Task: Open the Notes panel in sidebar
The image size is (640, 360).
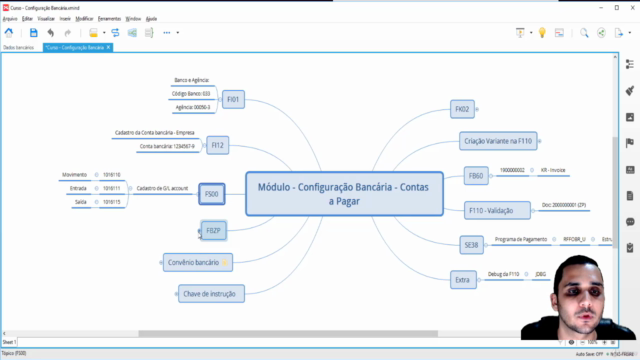Action: [630, 196]
